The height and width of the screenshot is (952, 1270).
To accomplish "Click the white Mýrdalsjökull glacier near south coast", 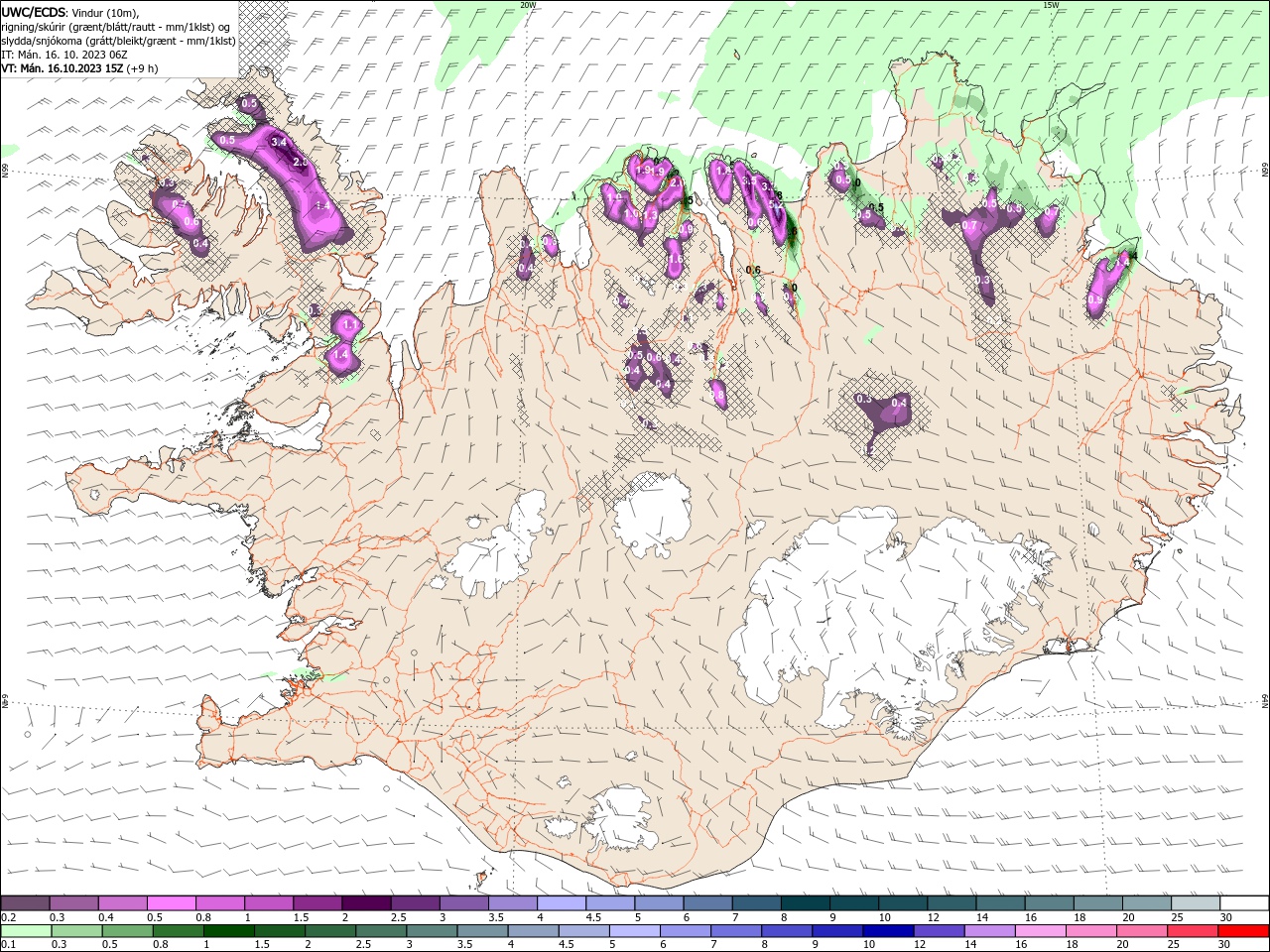I will [620, 818].
